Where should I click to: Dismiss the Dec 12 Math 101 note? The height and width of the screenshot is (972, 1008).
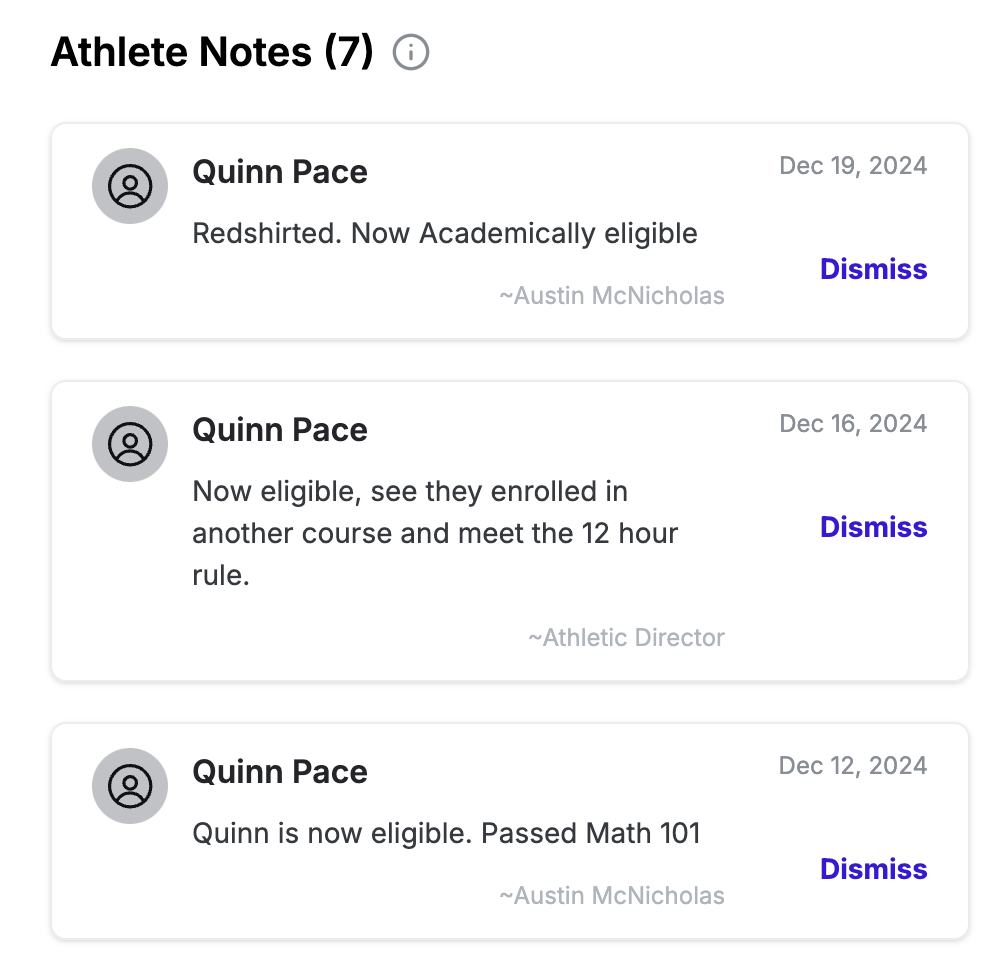pyautogui.click(x=873, y=869)
